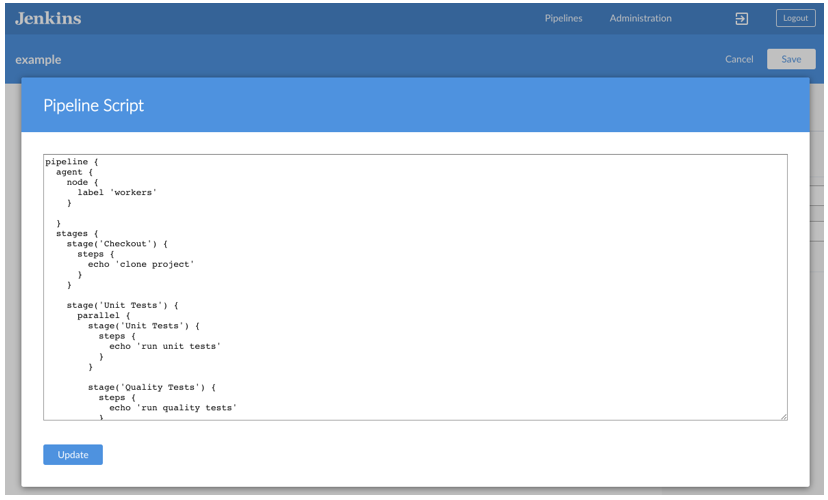Click the echo 'run quality tests' line
The width and height of the screenshot is (828, 500).
click(x=173, y=408)
